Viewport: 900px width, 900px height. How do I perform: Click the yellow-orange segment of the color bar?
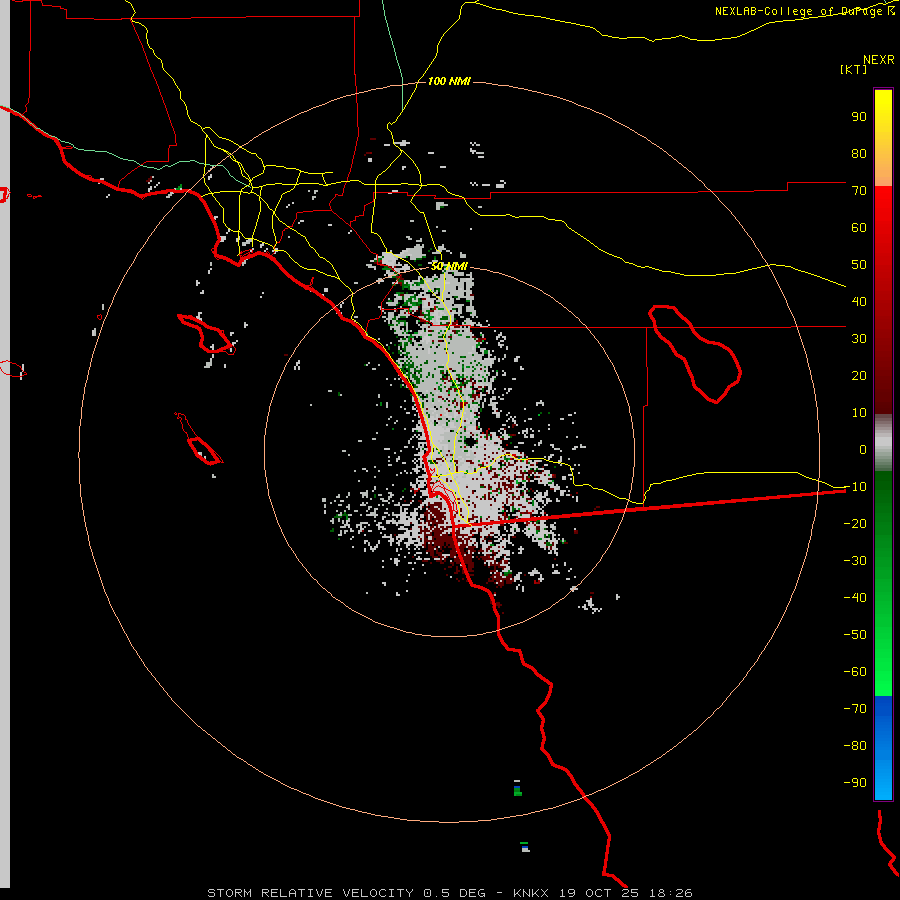[883, 138]
